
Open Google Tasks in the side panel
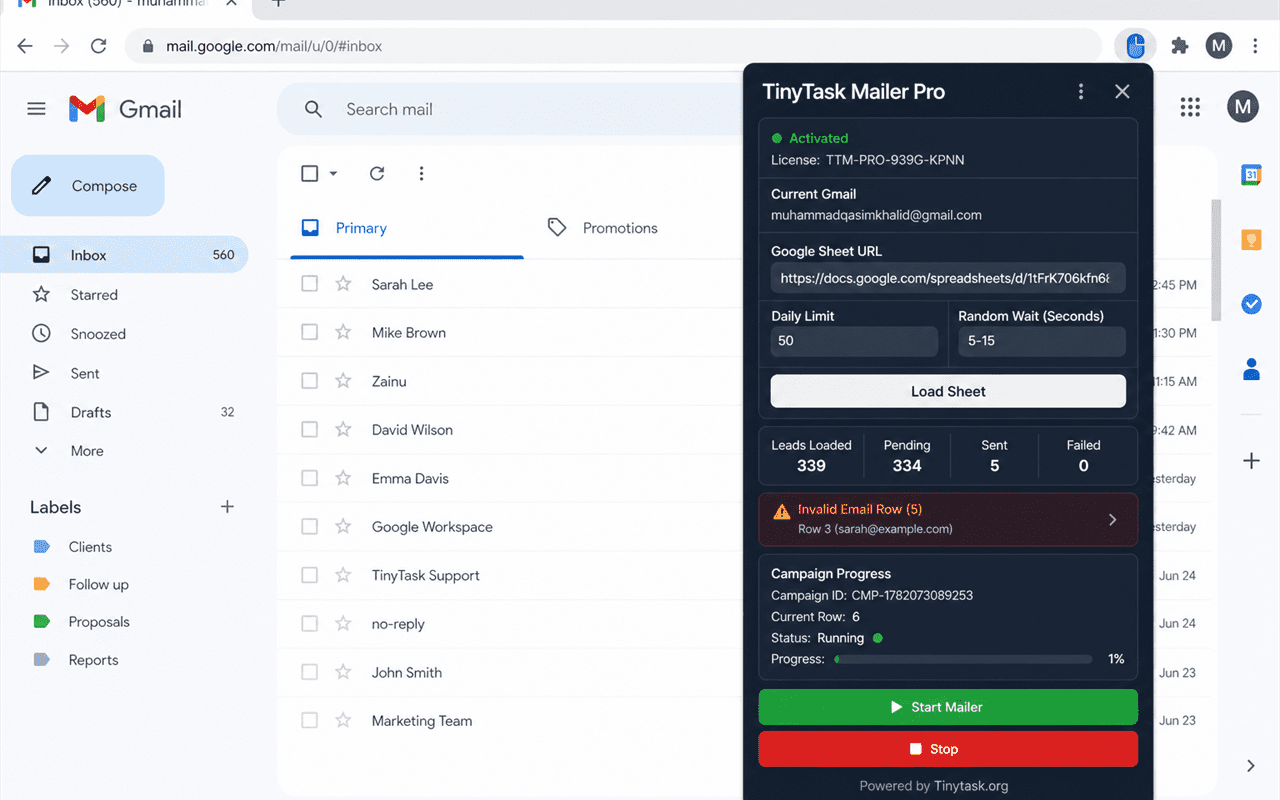coord(1251,304)
